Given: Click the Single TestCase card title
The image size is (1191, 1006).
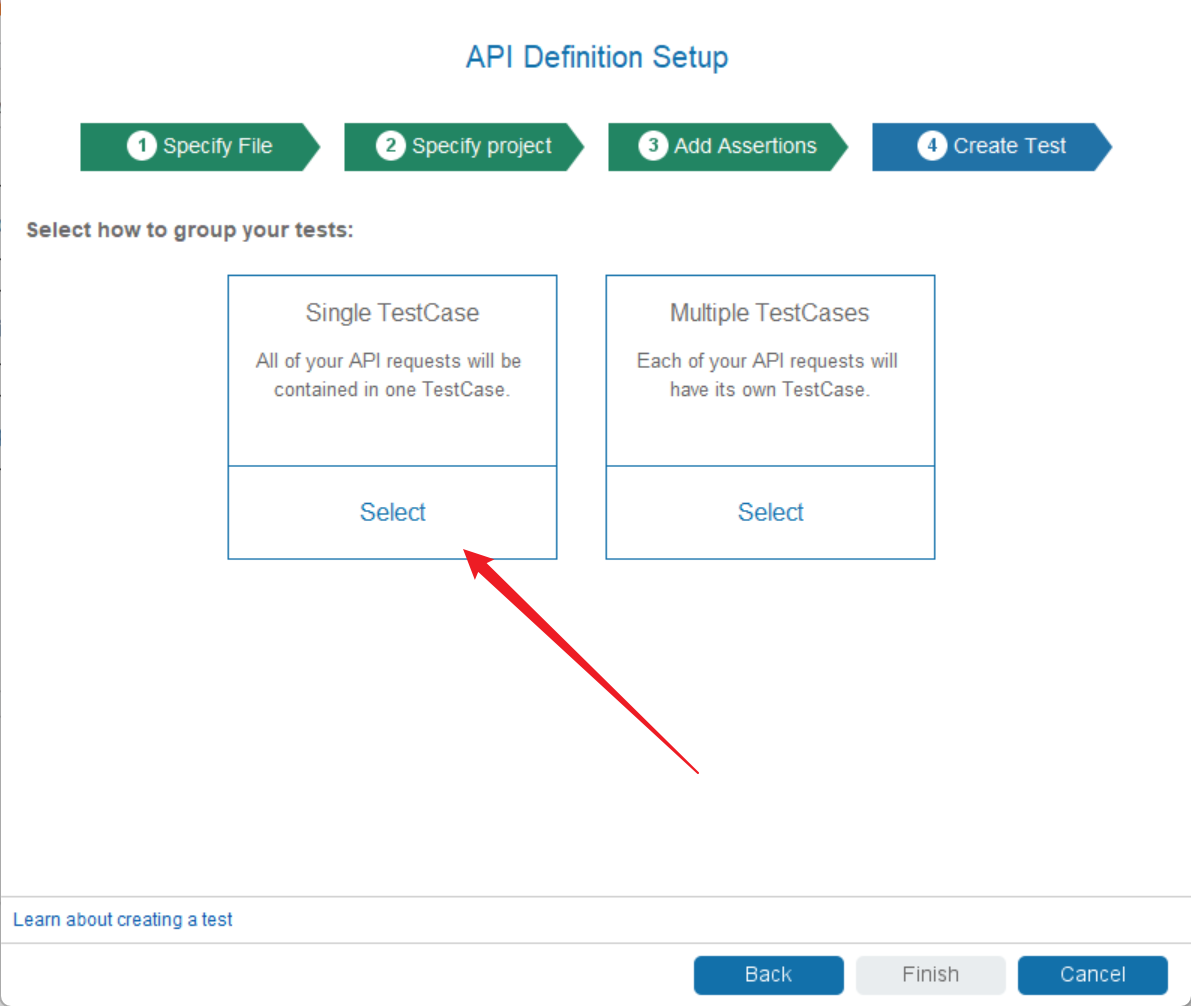Looking at the screenshot, I should point(392,313).
